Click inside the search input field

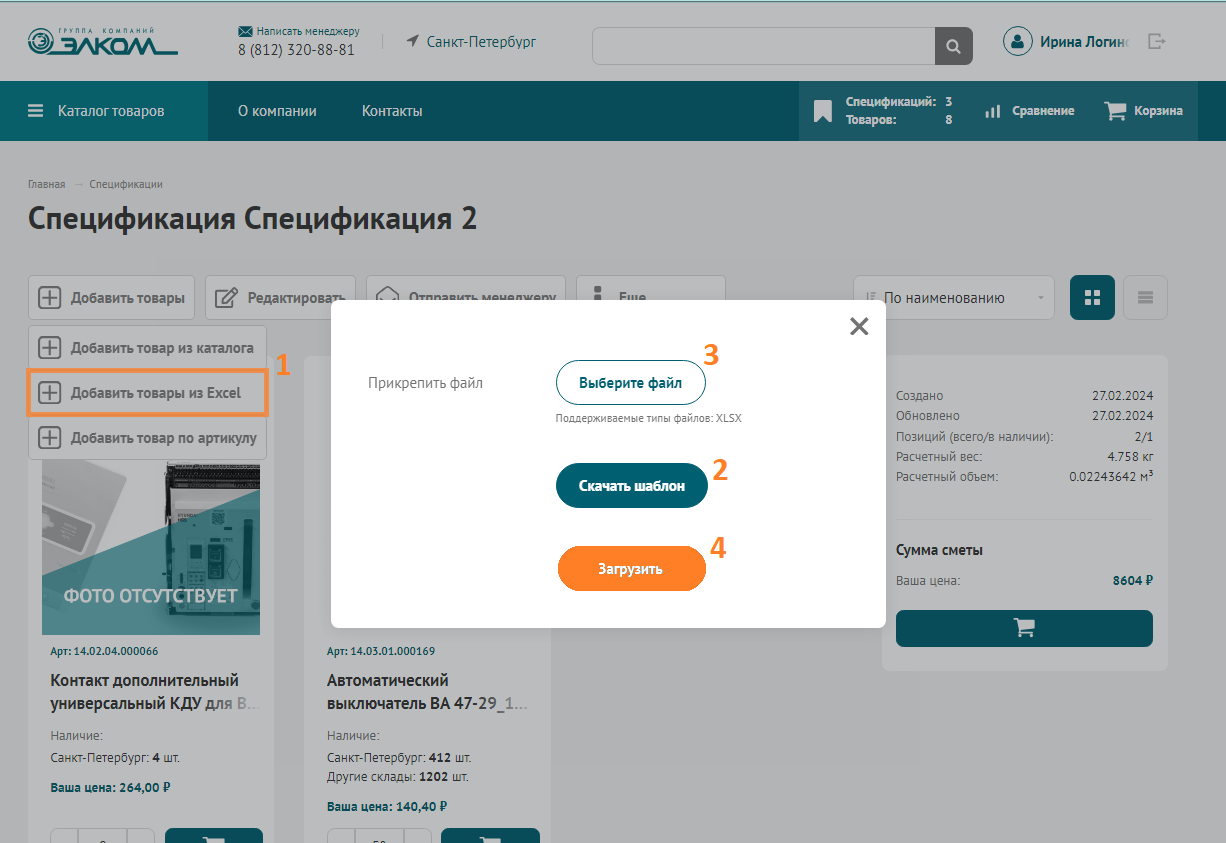[x=763, y=46]
